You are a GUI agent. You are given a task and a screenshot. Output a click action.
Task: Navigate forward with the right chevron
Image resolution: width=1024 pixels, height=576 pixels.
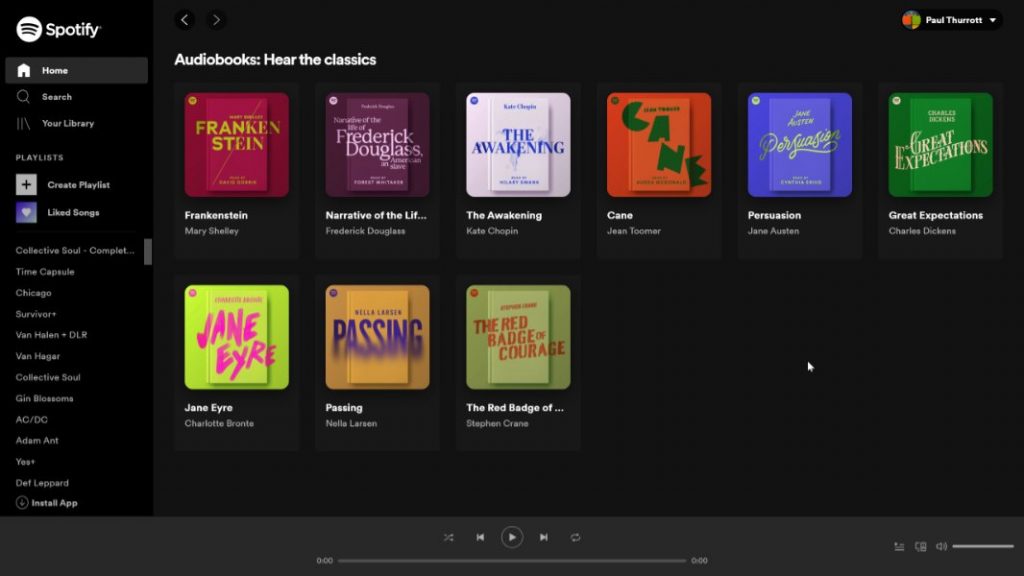coord(216,19)
